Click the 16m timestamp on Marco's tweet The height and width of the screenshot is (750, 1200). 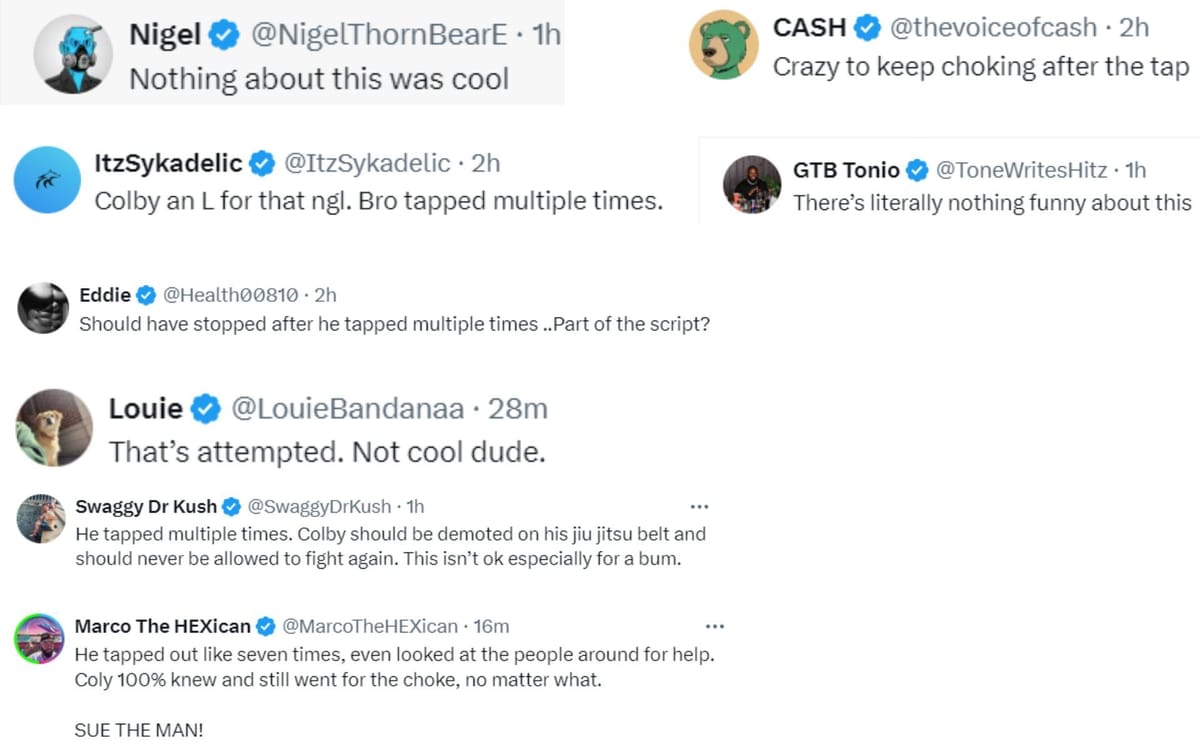[490, 625]
